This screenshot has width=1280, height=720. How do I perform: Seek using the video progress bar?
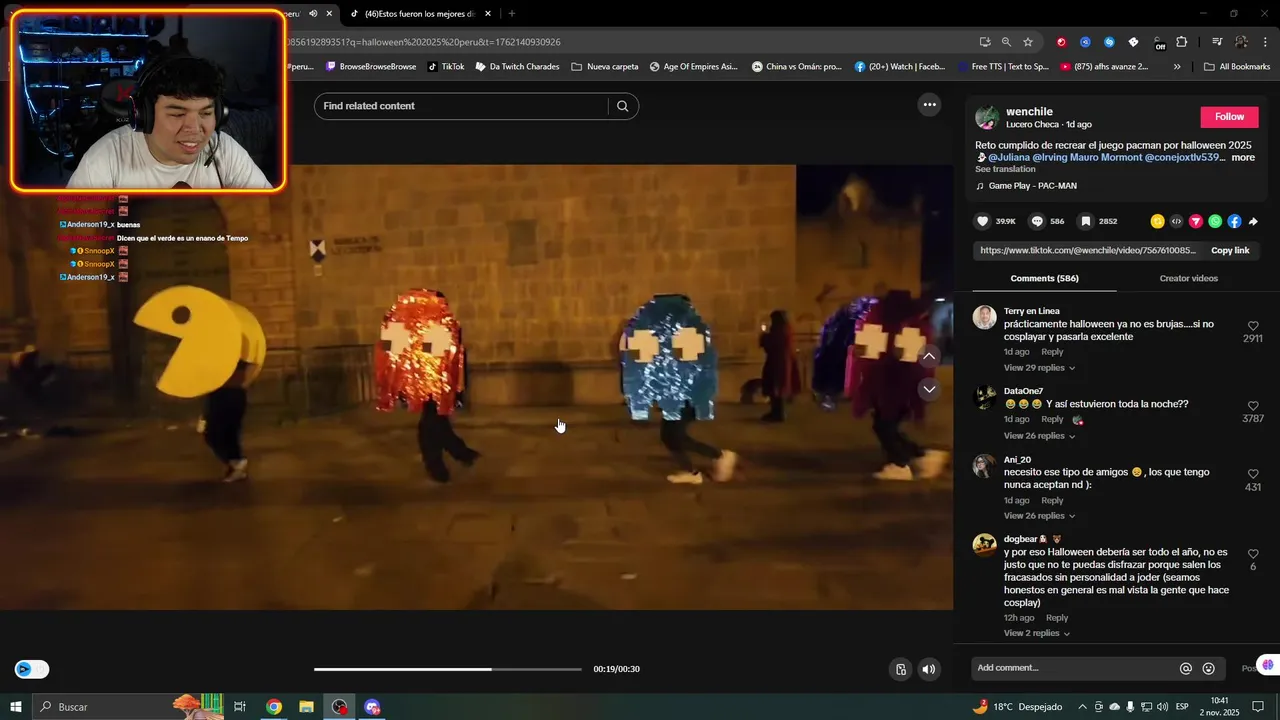447,669
